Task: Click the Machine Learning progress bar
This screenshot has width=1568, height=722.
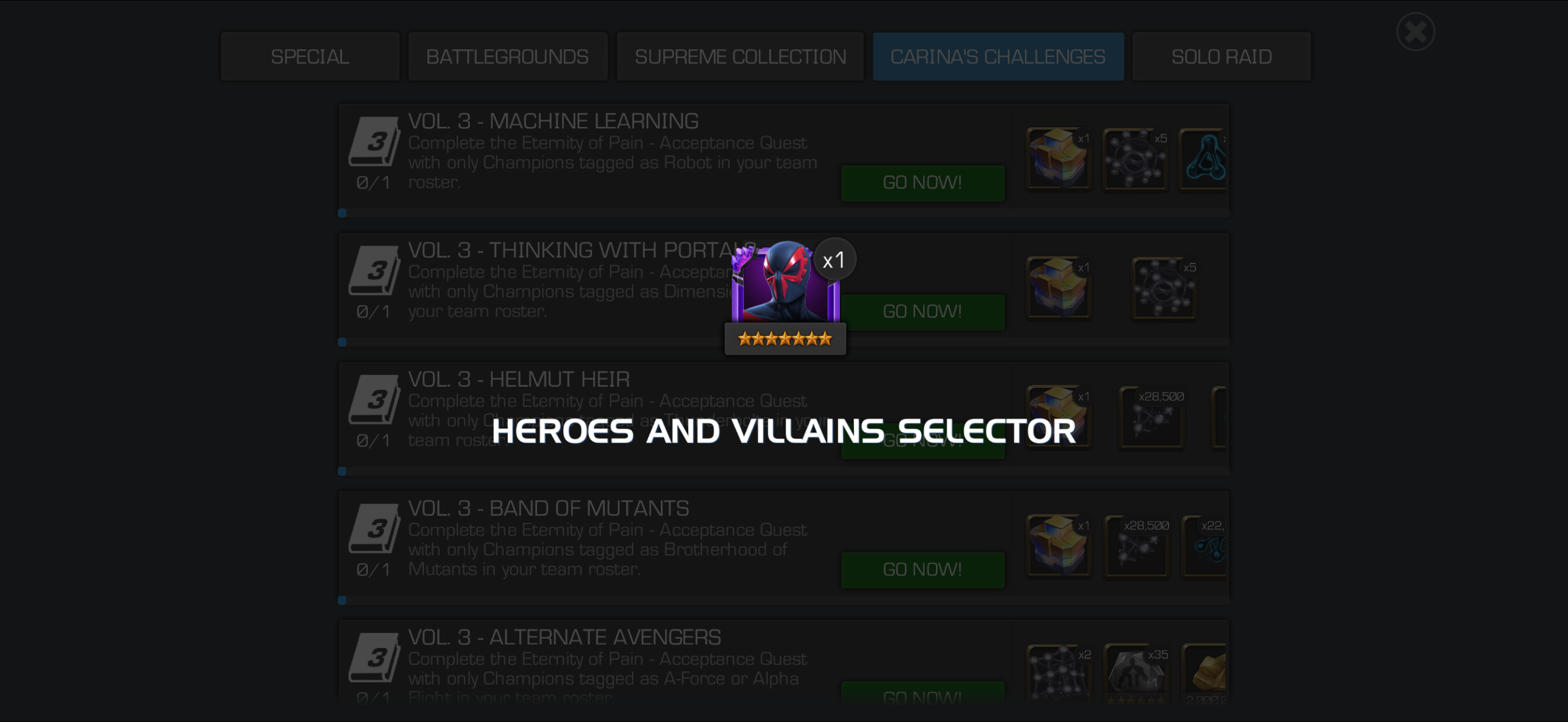Action: pyautogui.click(x=784, y=213)
